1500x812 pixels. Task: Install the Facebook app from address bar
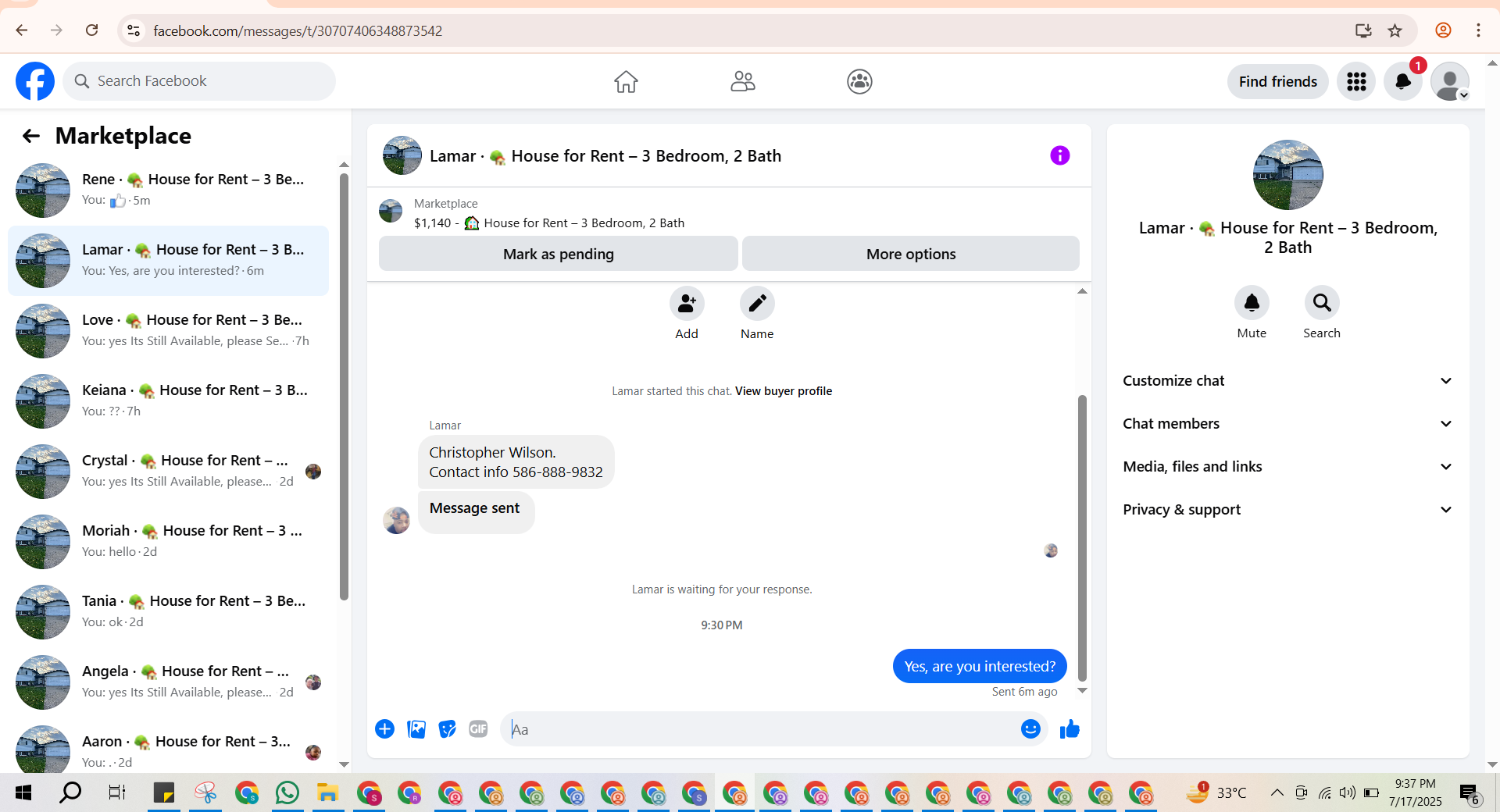pos(1363,30)
